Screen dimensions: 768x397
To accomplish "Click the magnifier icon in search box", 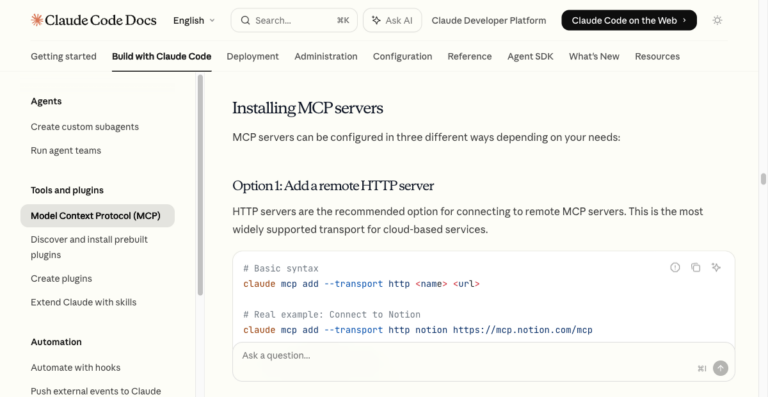I will (x=245, y=21).
